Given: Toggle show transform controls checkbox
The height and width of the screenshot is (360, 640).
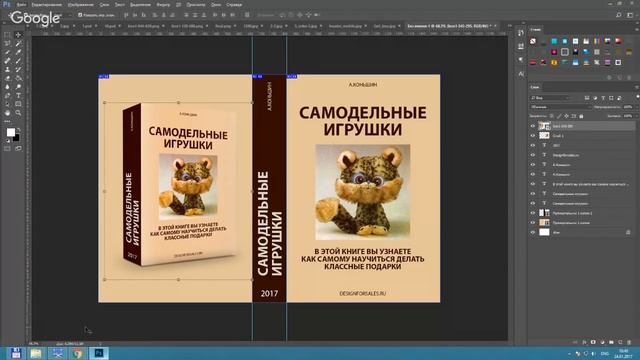Looking at the screenshot, I should pos(80,15).
